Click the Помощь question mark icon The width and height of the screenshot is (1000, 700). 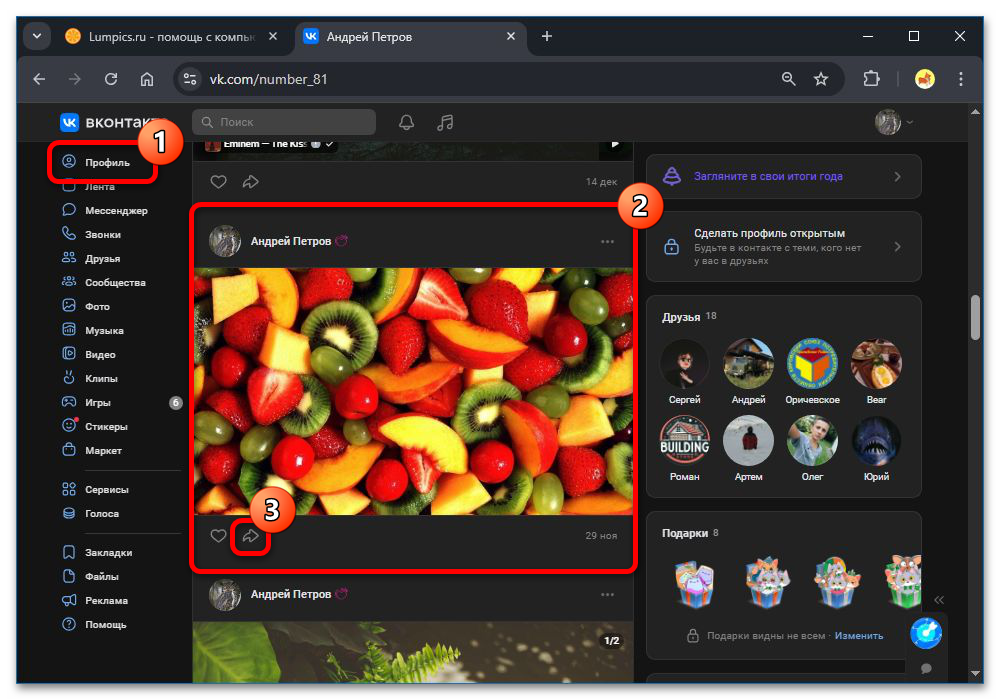click(x=69, y=625)
